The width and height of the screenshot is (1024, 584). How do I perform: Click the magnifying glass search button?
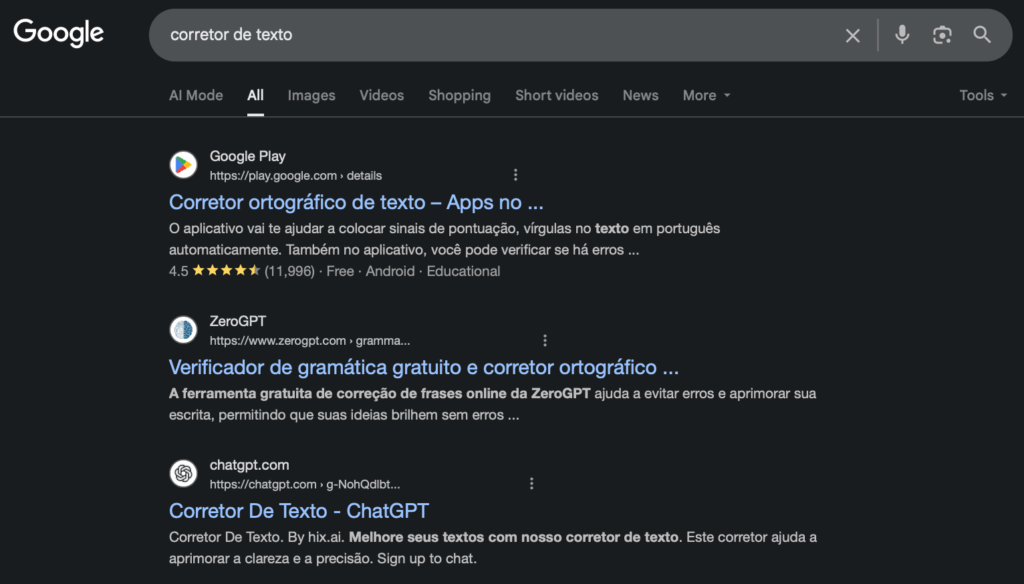(x=982, y=35)
